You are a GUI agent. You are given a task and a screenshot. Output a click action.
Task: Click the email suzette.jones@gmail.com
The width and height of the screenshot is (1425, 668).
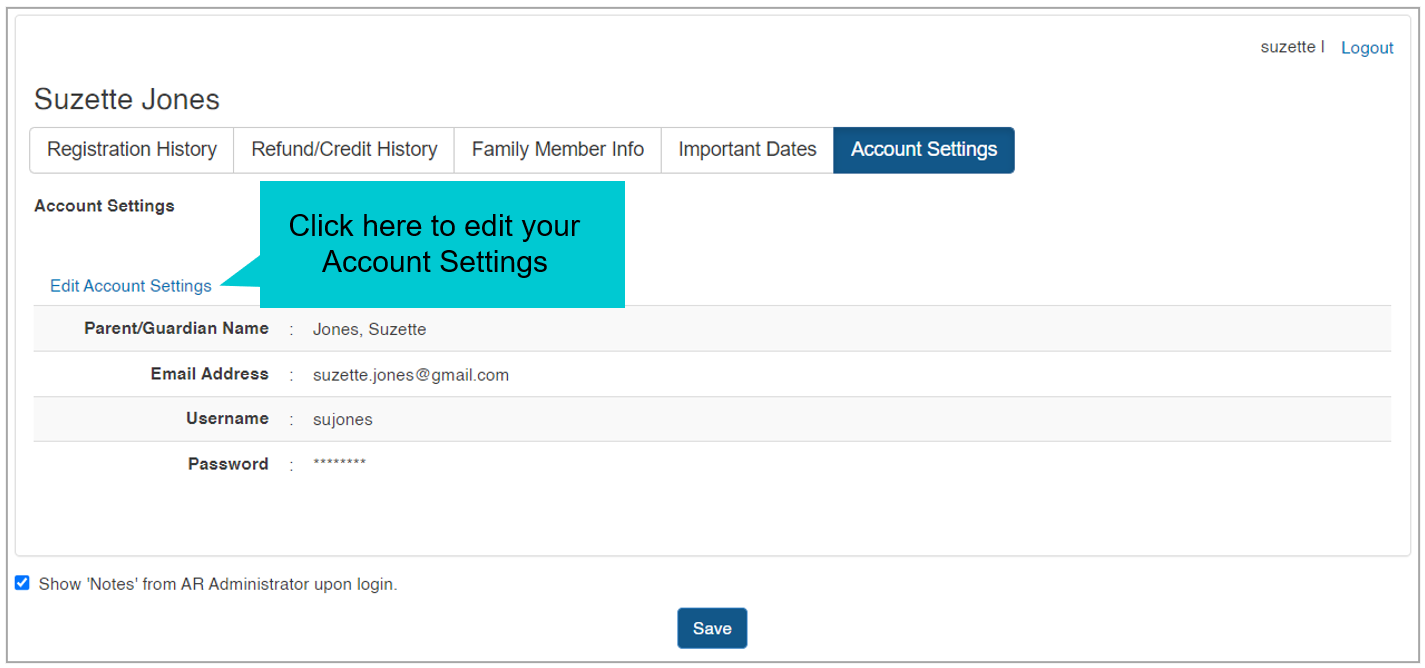pyautogui.click(x=411, y=375)
